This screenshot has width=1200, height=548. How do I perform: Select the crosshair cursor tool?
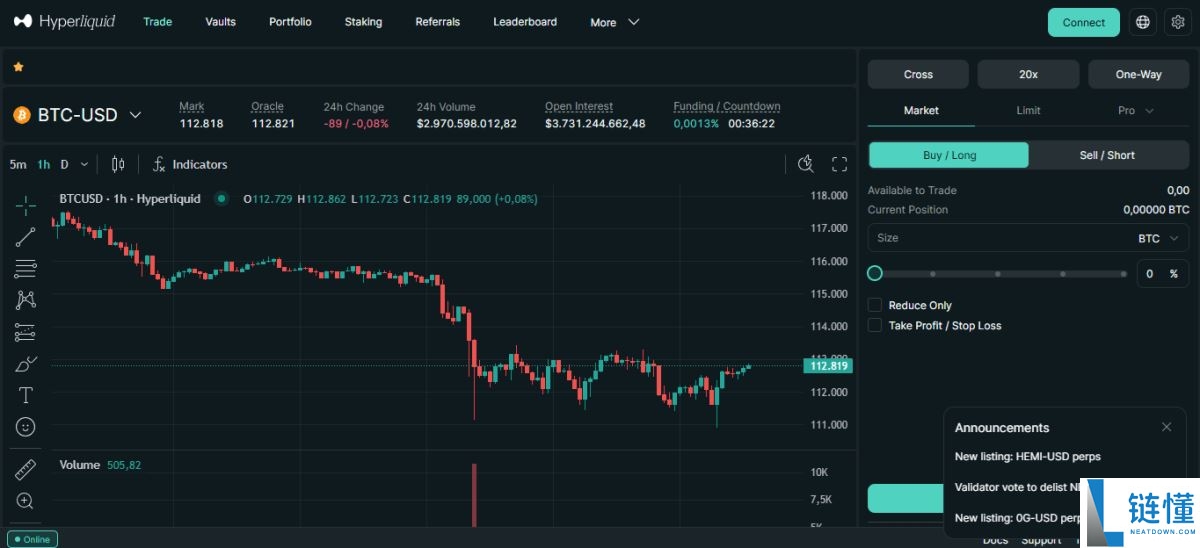coord(25,205)
